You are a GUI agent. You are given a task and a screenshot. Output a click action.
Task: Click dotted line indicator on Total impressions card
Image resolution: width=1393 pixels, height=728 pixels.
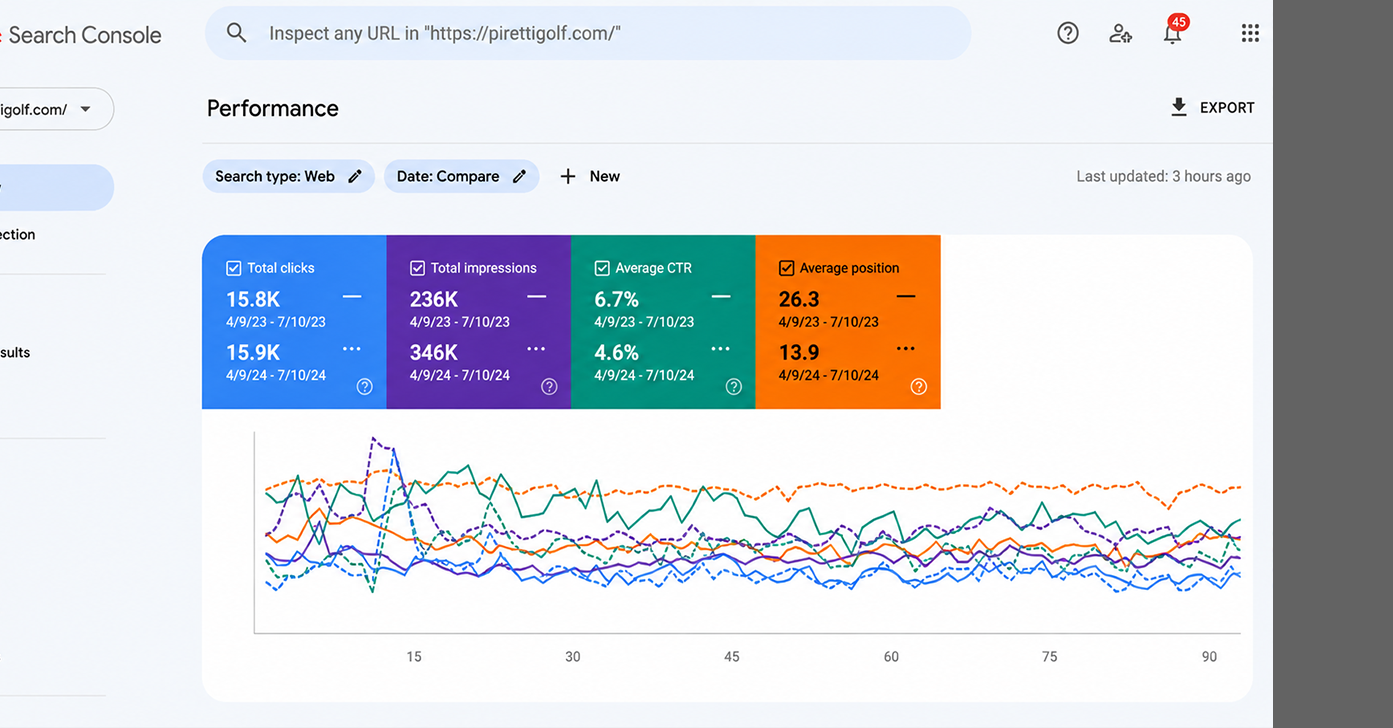click(537, 349)
